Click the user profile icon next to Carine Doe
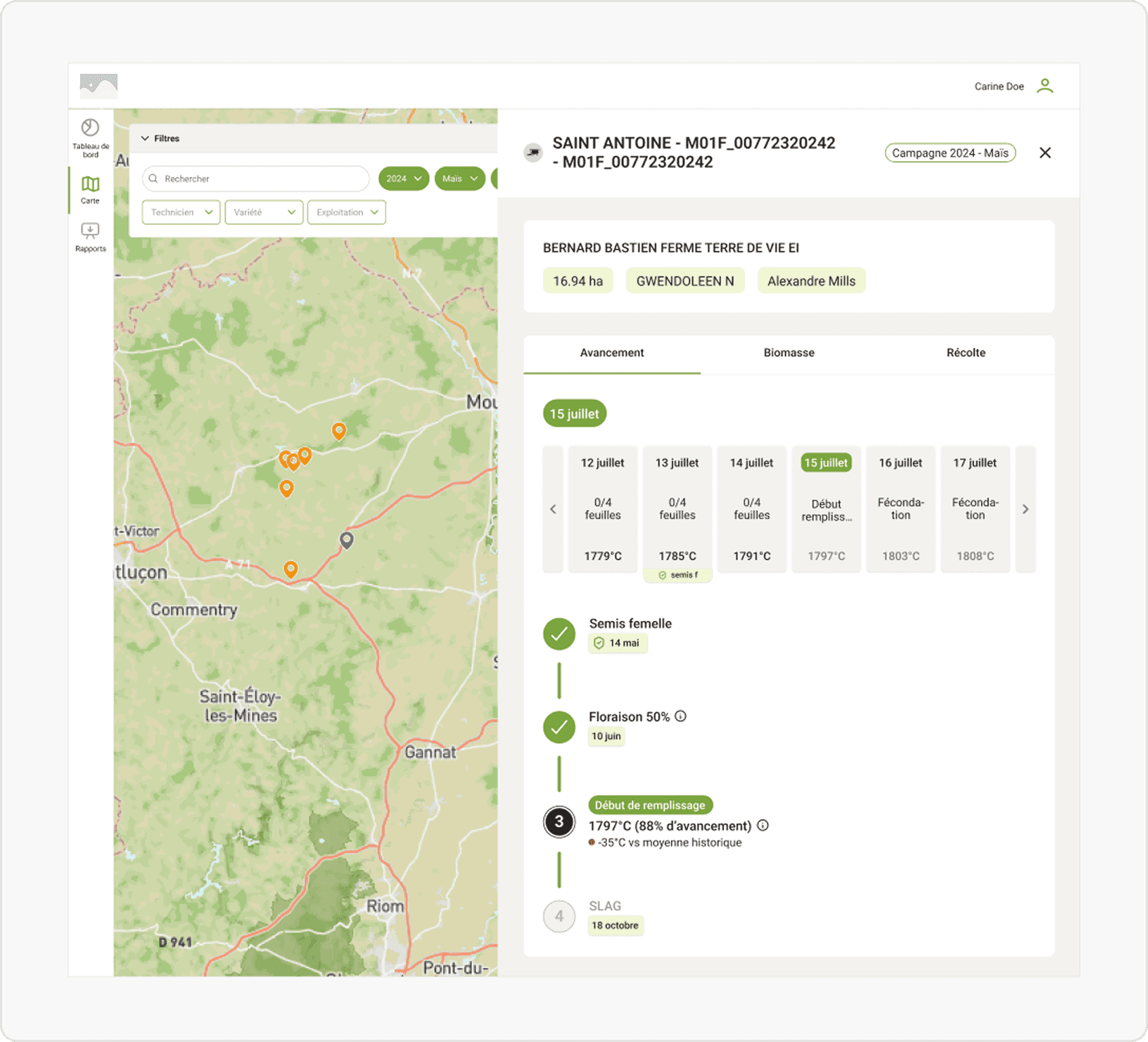 point(1045,86)
